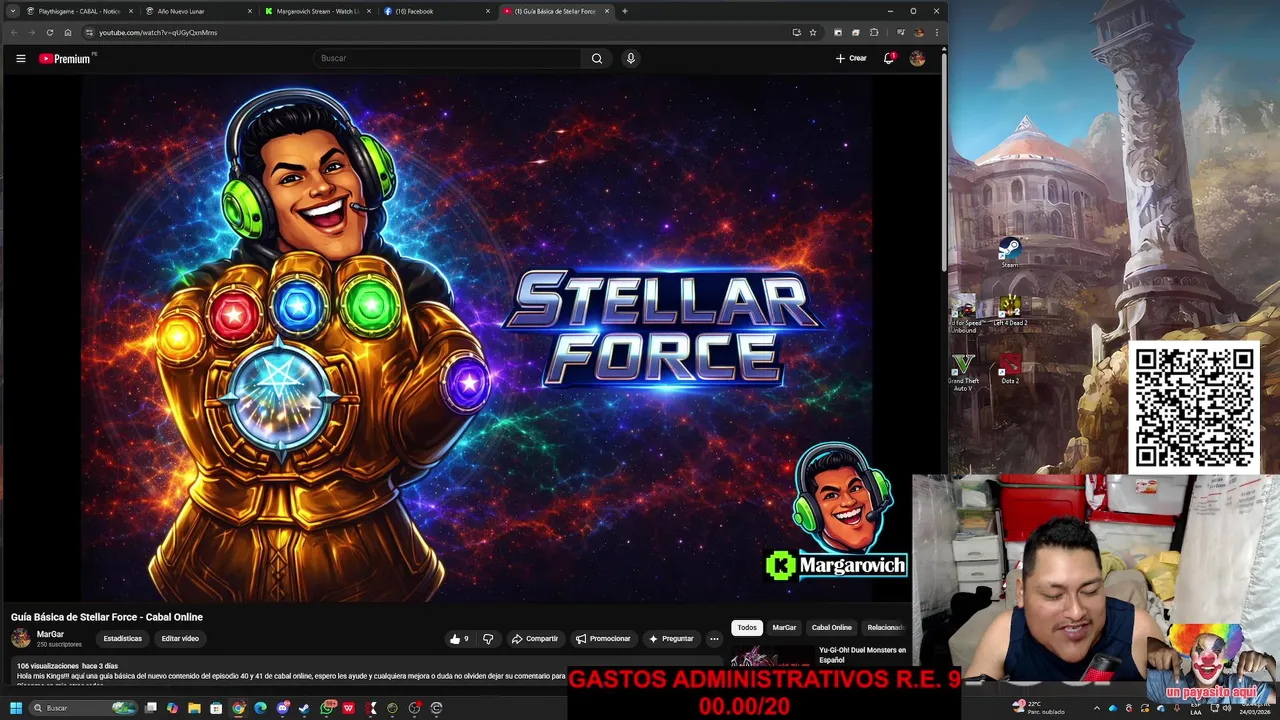Open the MarGar channel avatar
The width and height of the screenshot is (1280, 720).
(21, 638)
